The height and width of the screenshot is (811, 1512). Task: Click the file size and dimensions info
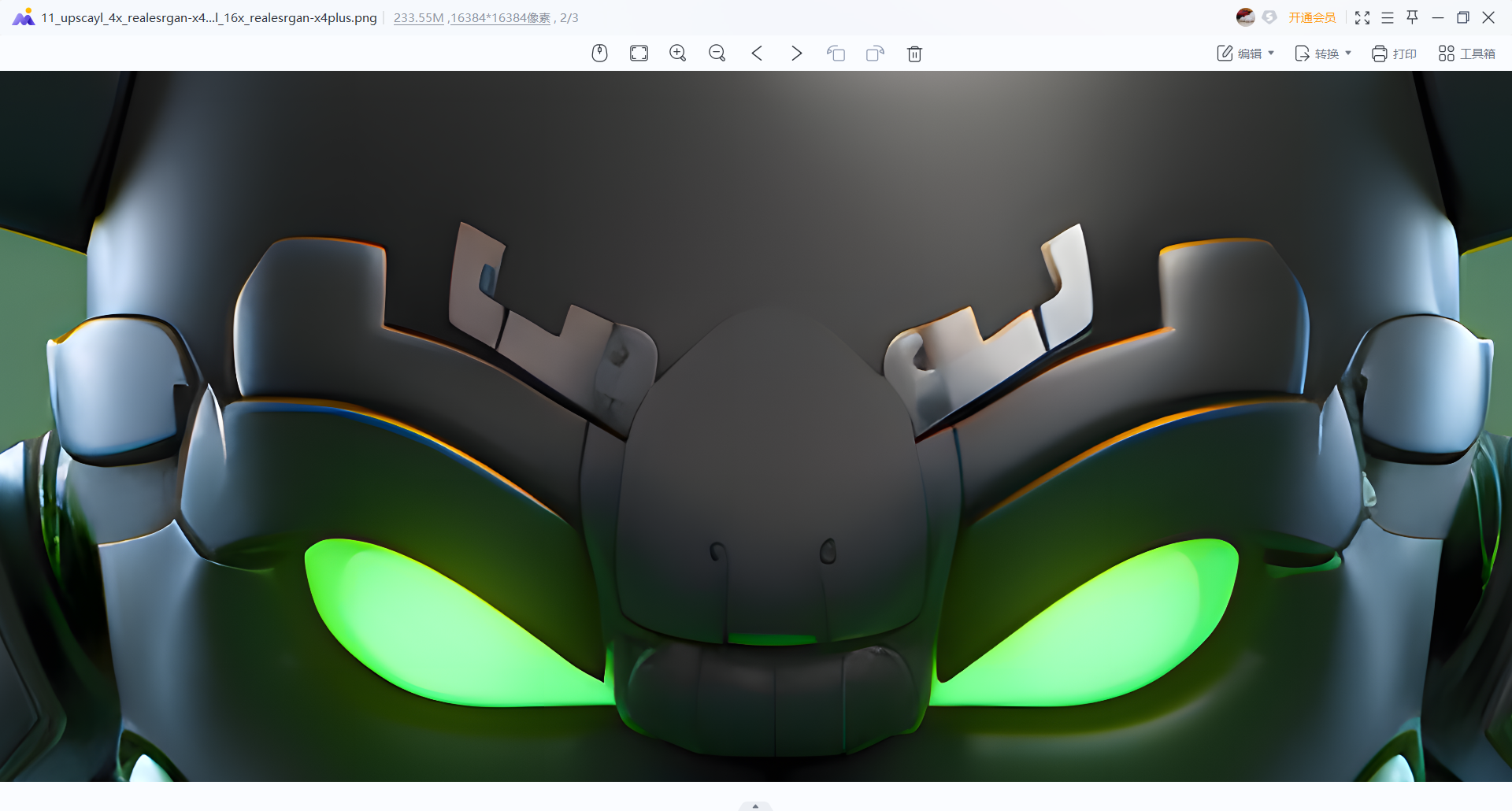[472, 18]
